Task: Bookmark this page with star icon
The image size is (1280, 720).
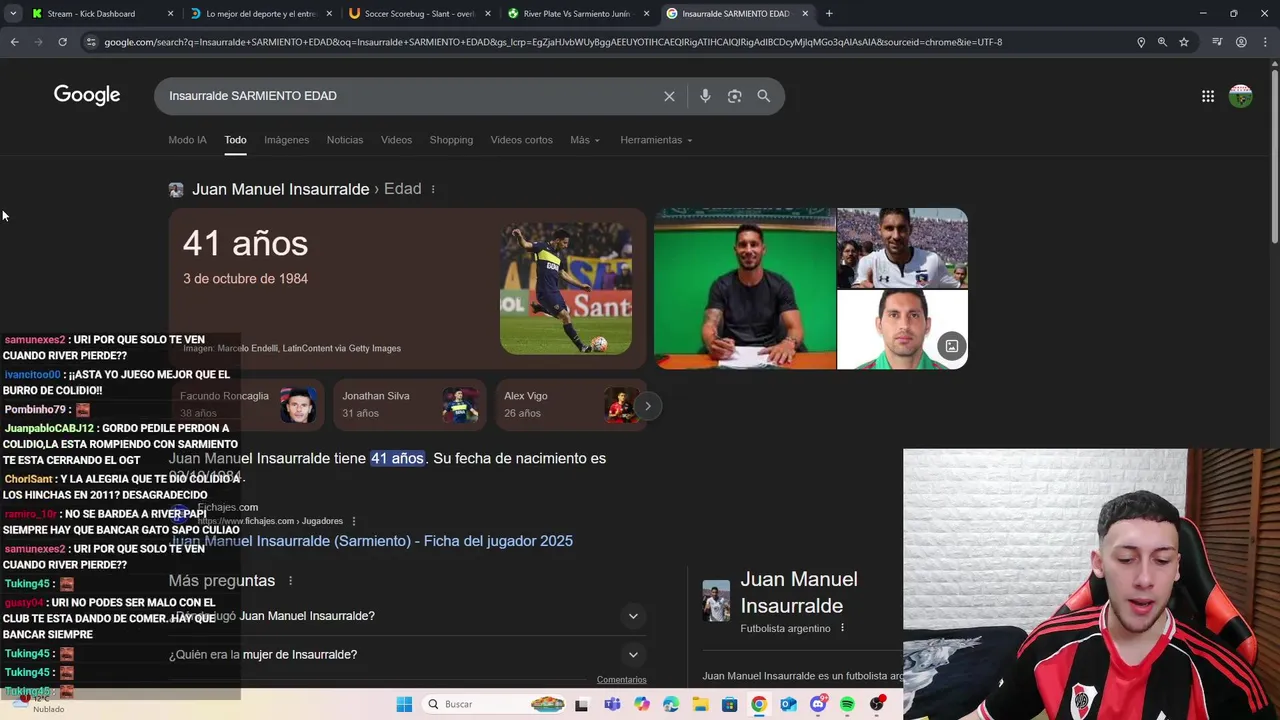Action: coord(1184,42)
